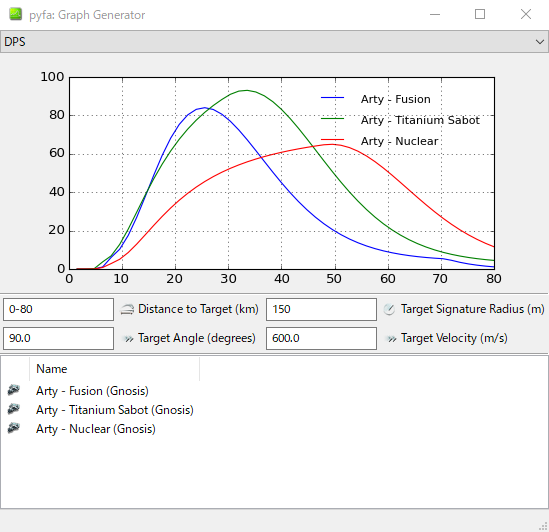Open the DPS graph type dropdown
549x532 pixels.
(274, 42)
